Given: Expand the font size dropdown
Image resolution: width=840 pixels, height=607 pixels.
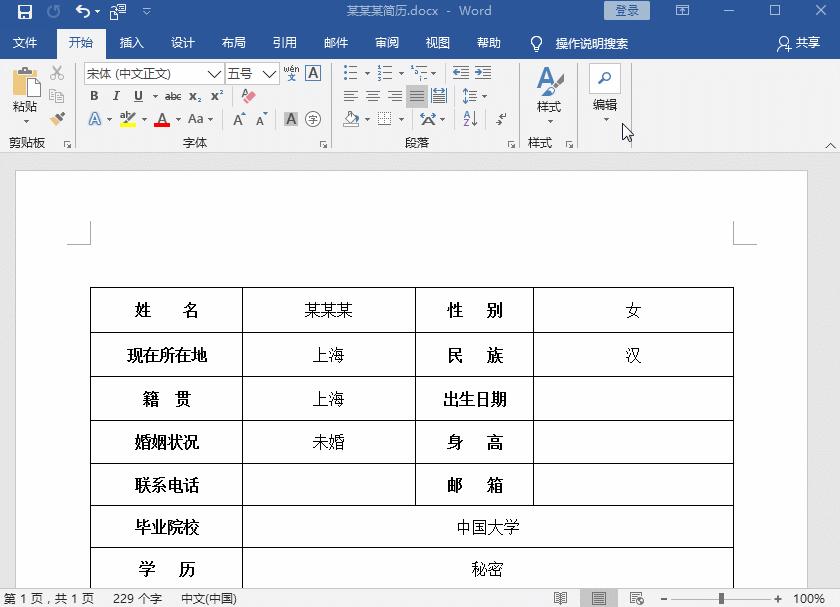Looking at the screenshot, I should [x=270, y=74].
